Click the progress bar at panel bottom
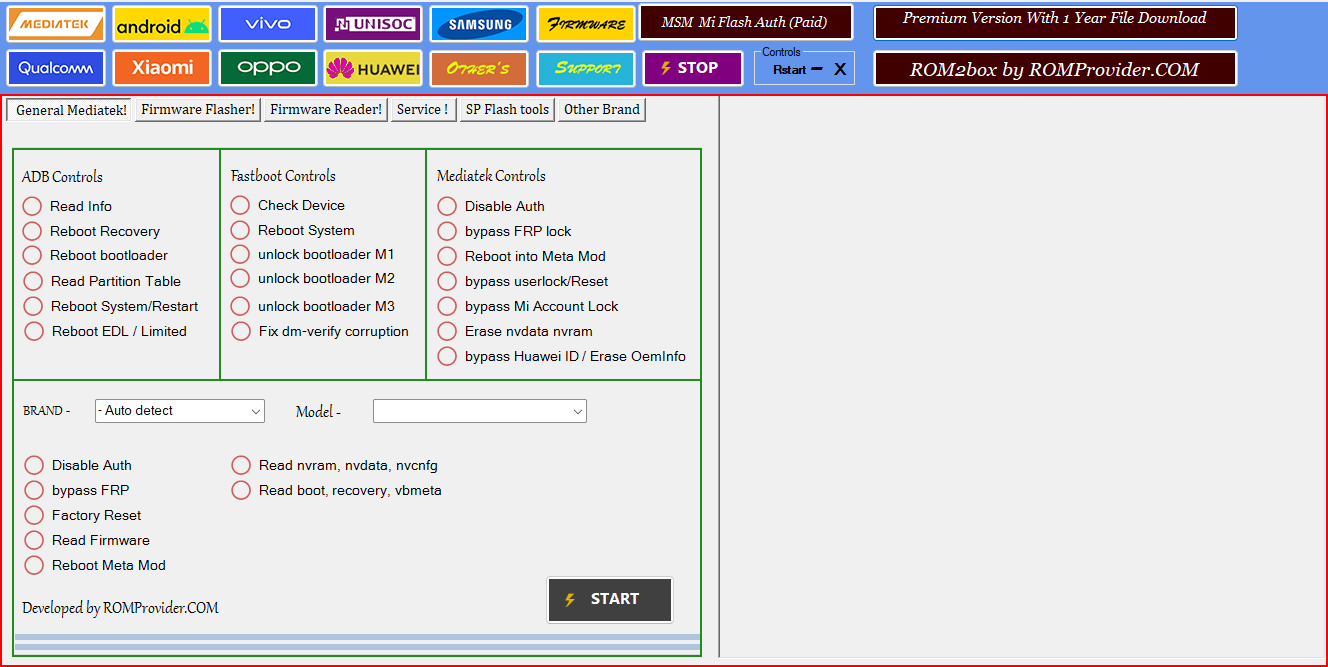The image size is (1328, 667). point(357,643)
